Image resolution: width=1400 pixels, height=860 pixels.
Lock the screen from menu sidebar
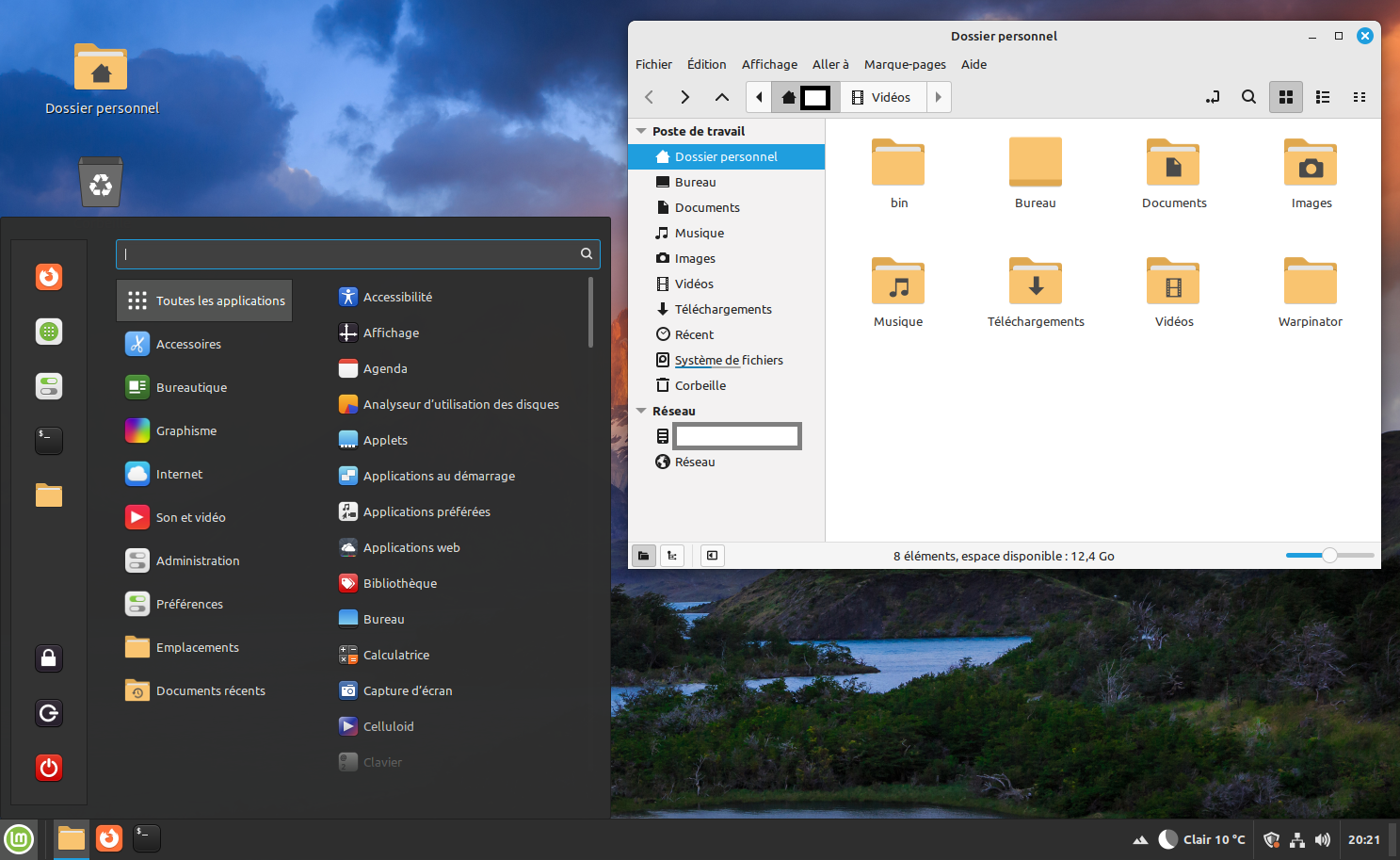[49, 658]
